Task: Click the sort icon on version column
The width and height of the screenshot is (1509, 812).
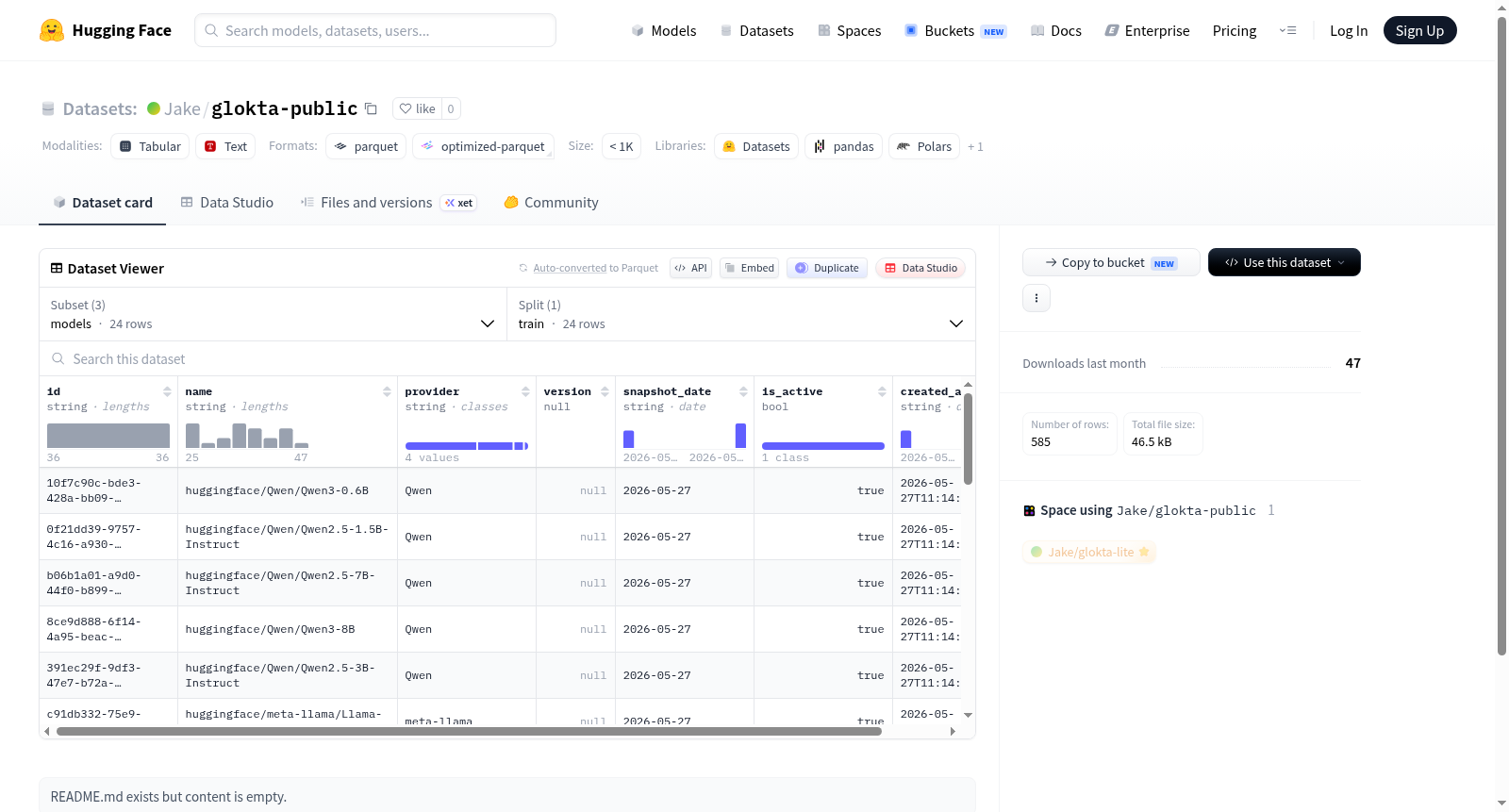Action: [x=605, y=391]
